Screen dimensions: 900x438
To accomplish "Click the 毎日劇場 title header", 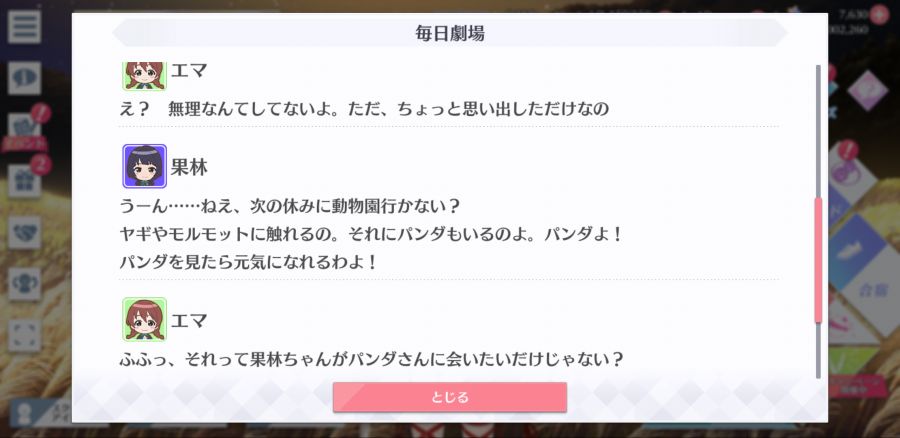I will (x=450, y=33).
